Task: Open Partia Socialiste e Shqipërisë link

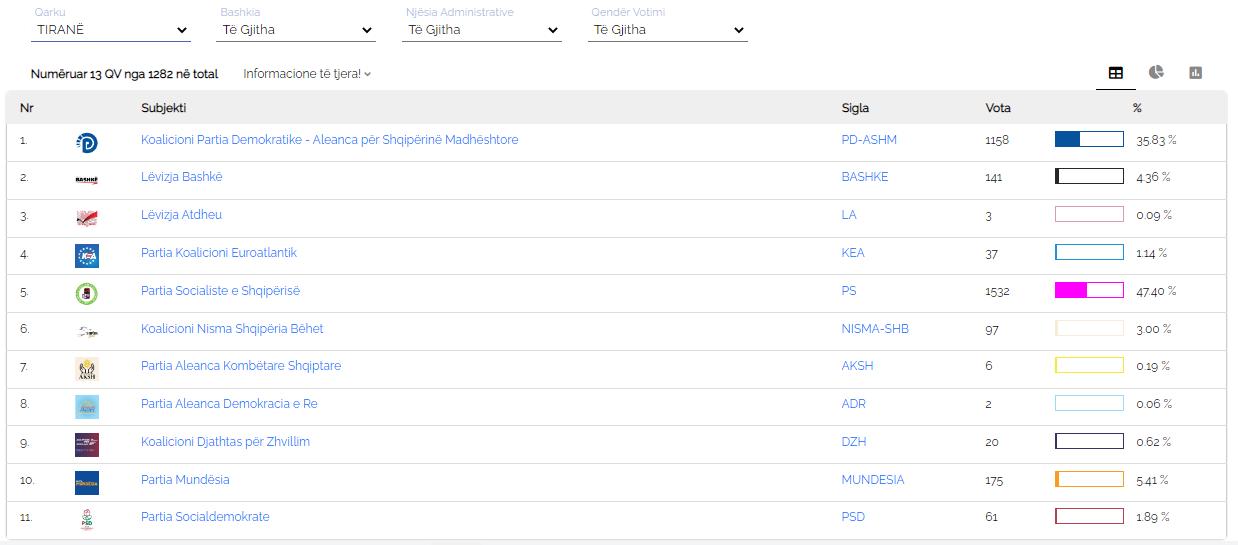Action: pyautogui.click(x=220, y=291)
